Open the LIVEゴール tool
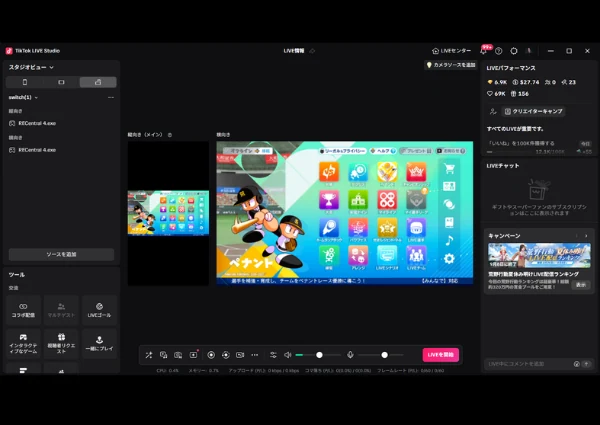This screenshot has height=425, width=600. tap(99, 310)
